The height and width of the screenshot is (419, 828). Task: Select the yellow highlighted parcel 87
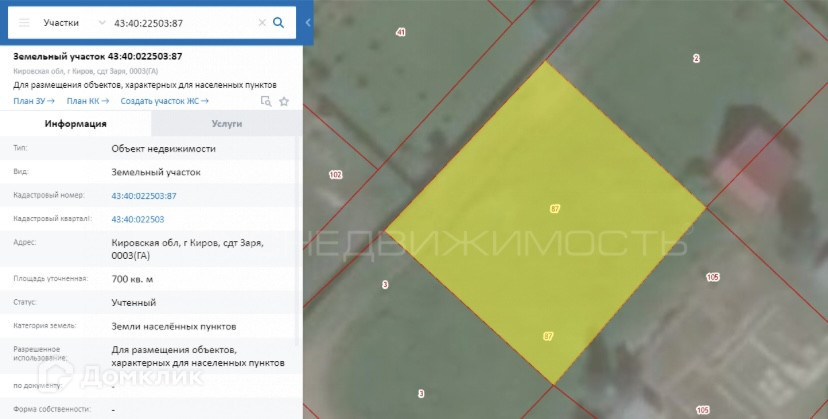point(546,224)
